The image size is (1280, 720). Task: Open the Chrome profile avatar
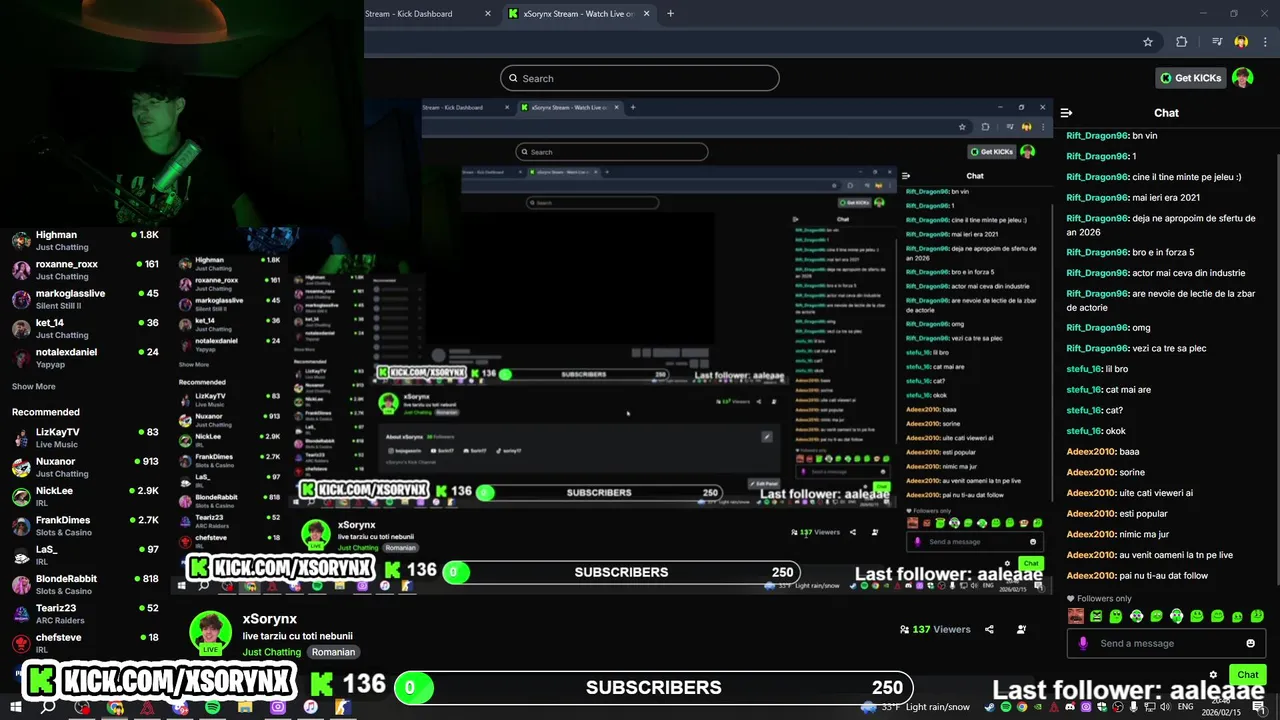1241,42
